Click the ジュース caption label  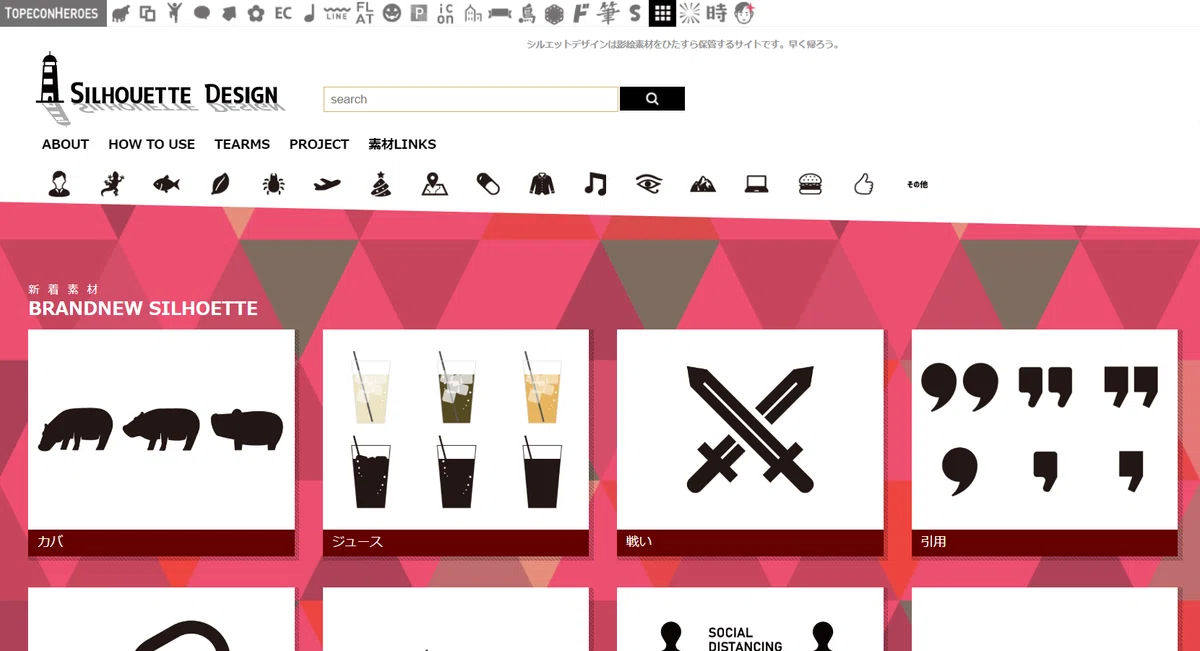[456, 542]
